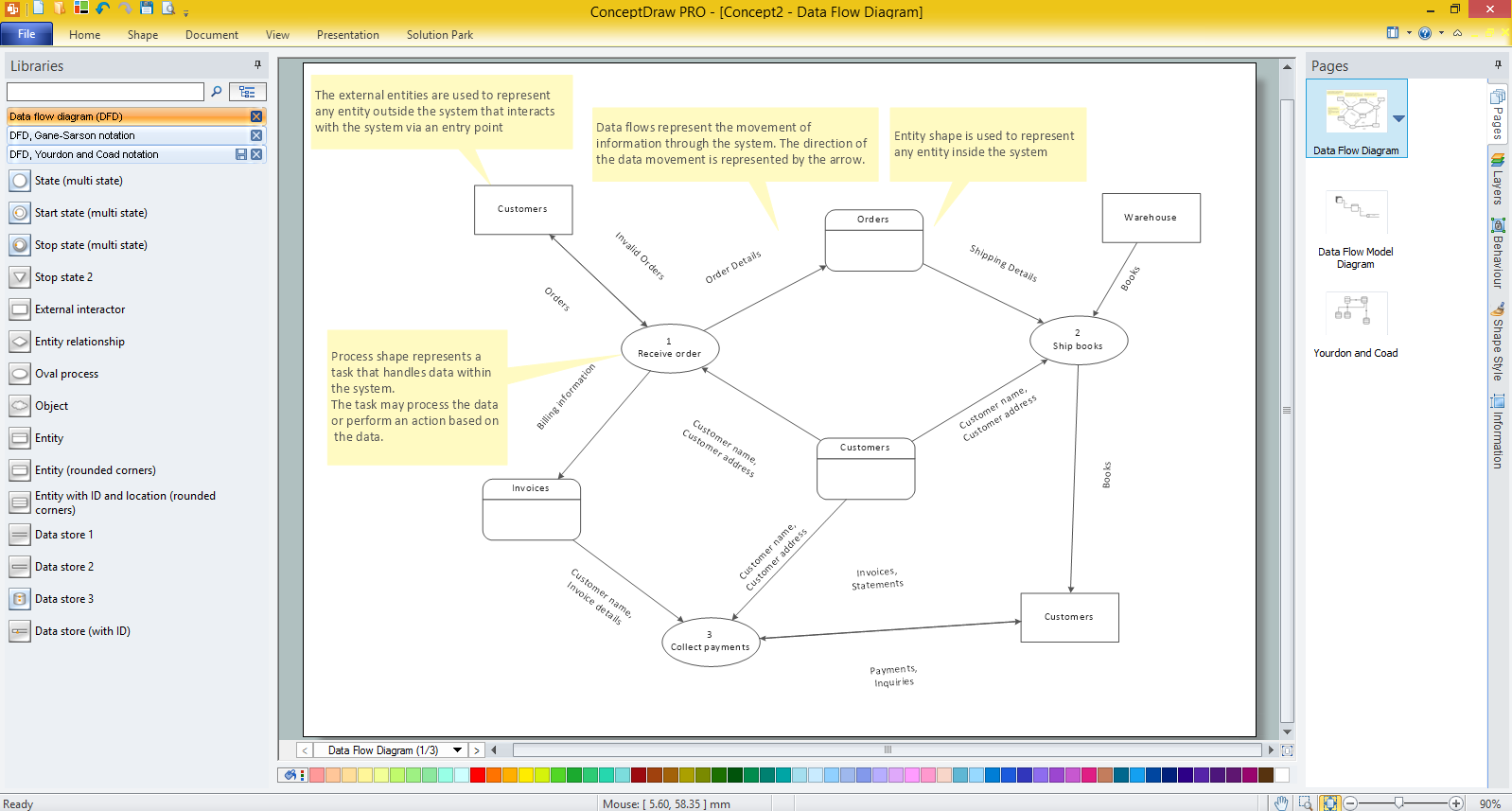
Task: Open the Information side panel tab
Action: 1498,432
